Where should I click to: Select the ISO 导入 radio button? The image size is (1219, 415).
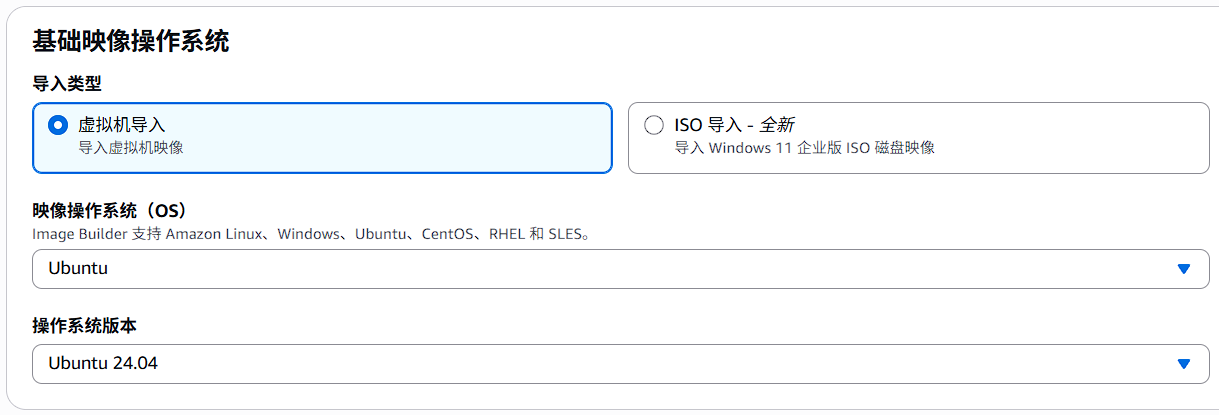click(x=654, y=125)
